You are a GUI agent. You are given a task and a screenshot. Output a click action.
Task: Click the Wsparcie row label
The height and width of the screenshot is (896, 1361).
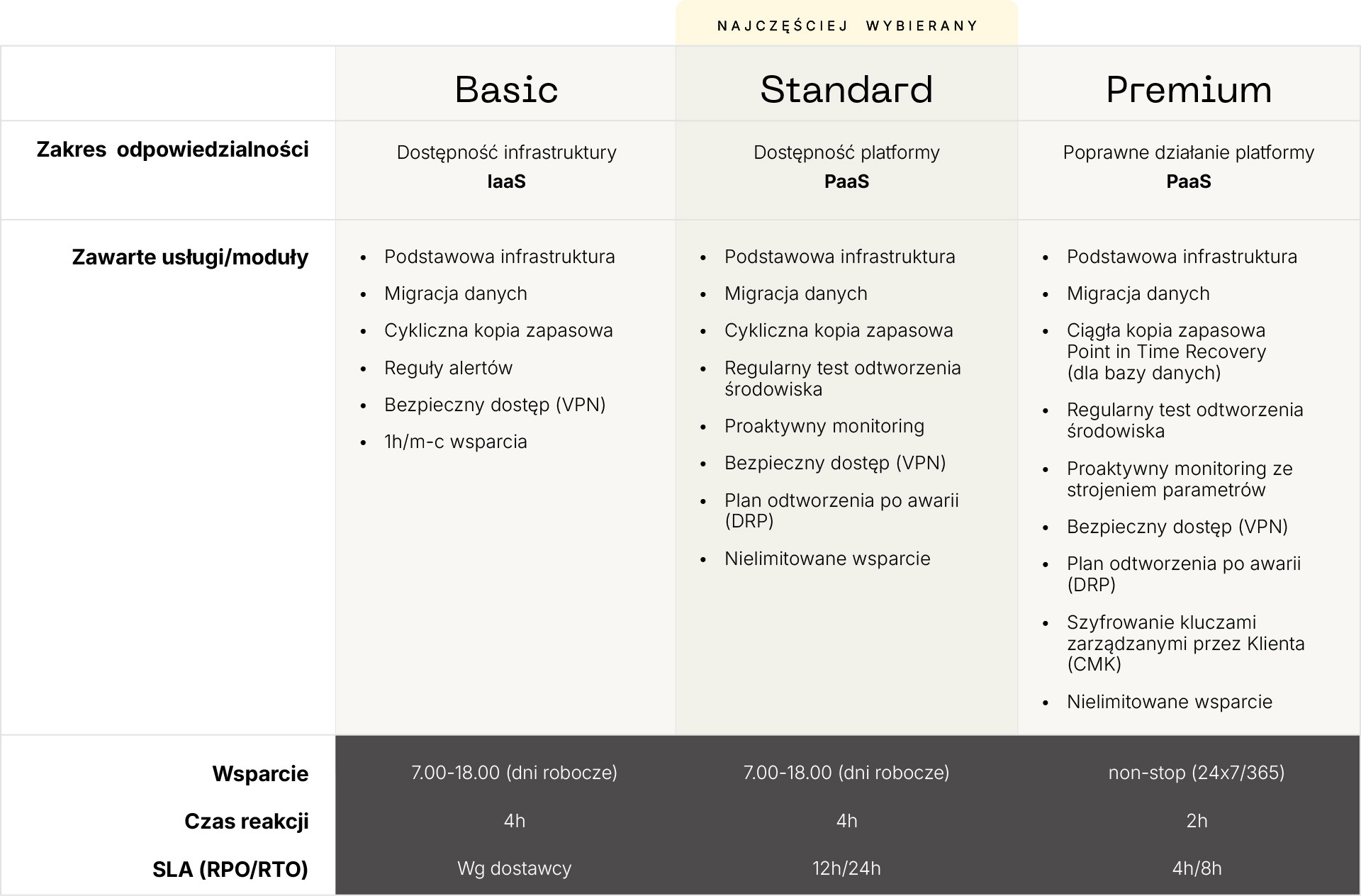[260, 773]
